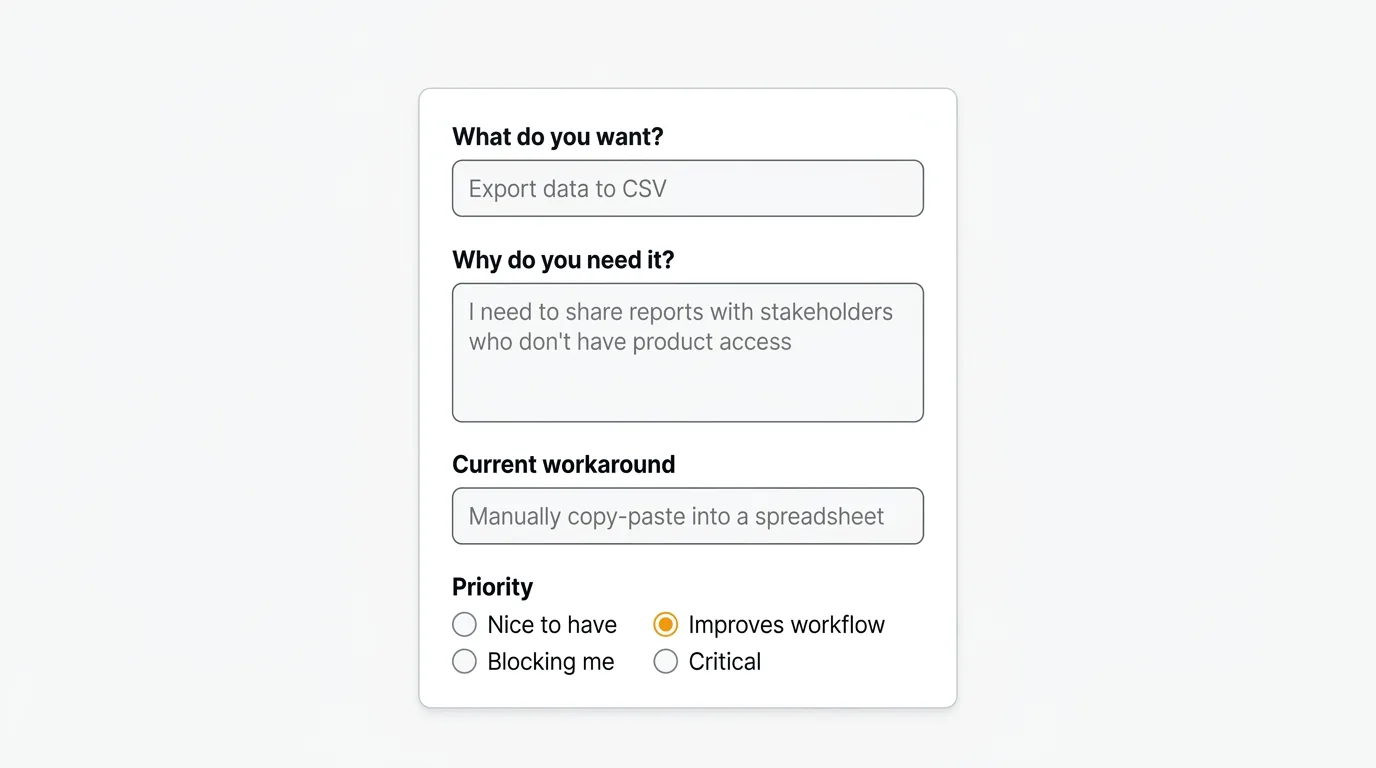Image resolution: width=1376 pixels, height=768 pixels.
Task: Click the "Critical" option label text
Action: tap(724, 662)
